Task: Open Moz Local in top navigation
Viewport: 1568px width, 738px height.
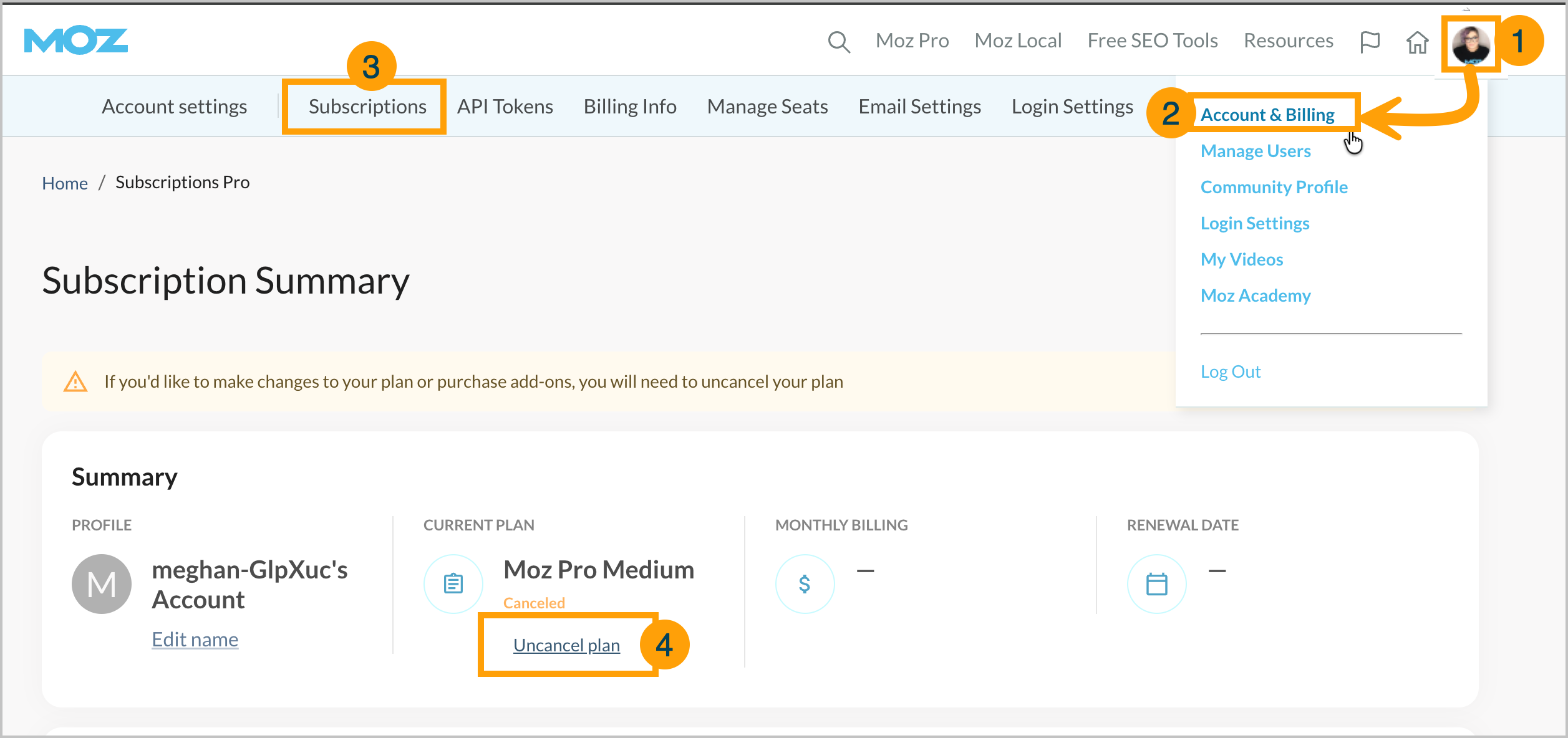Action: 1018,41
